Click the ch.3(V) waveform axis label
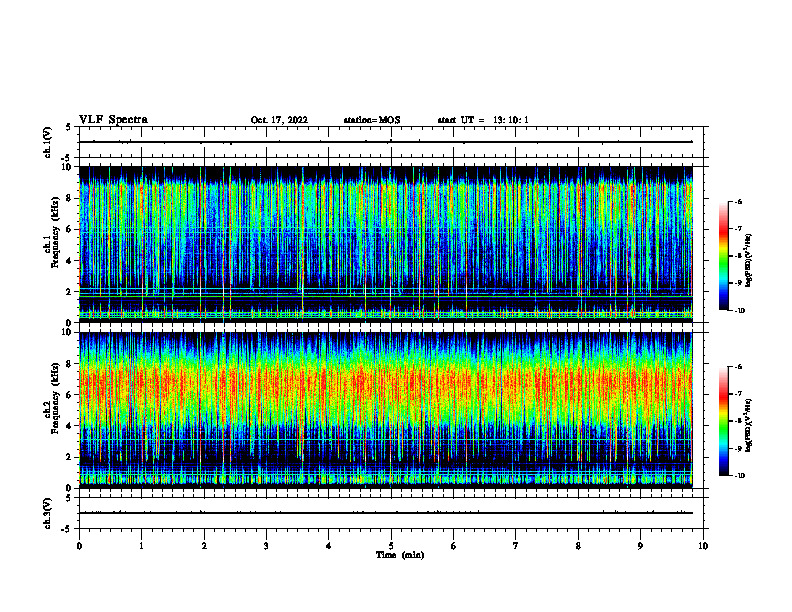This screenshot has height=612, width=792. pos(47,513)
